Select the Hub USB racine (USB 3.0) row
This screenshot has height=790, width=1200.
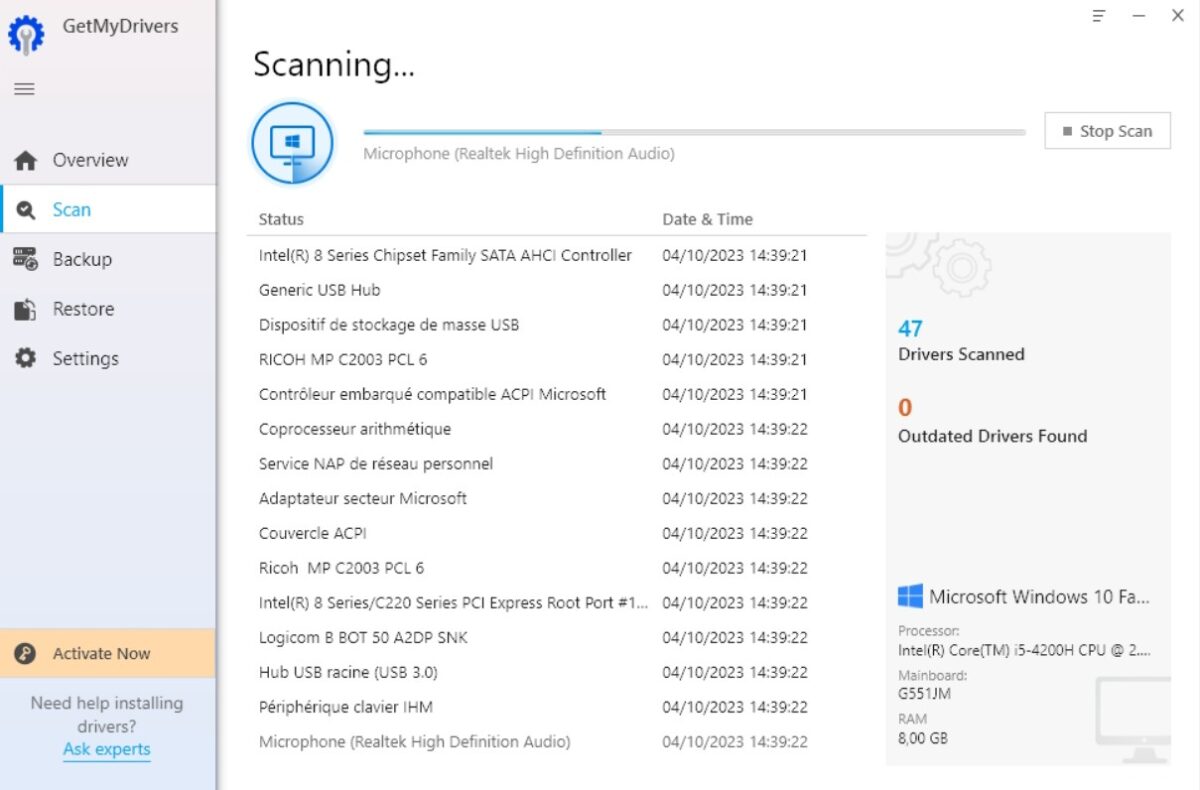coord(556,672)
